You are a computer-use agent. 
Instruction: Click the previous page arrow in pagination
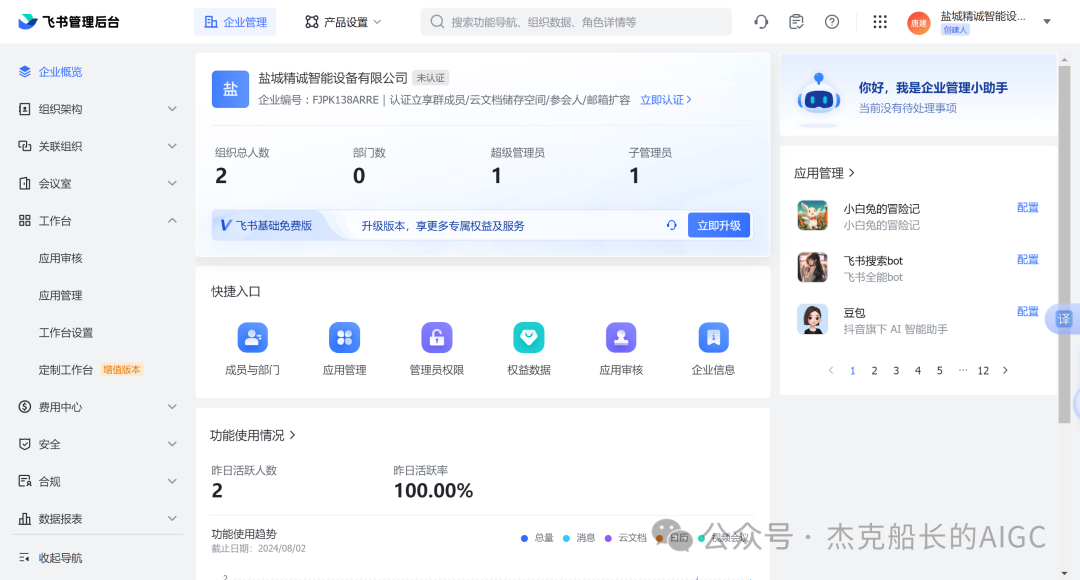point(831,371)
